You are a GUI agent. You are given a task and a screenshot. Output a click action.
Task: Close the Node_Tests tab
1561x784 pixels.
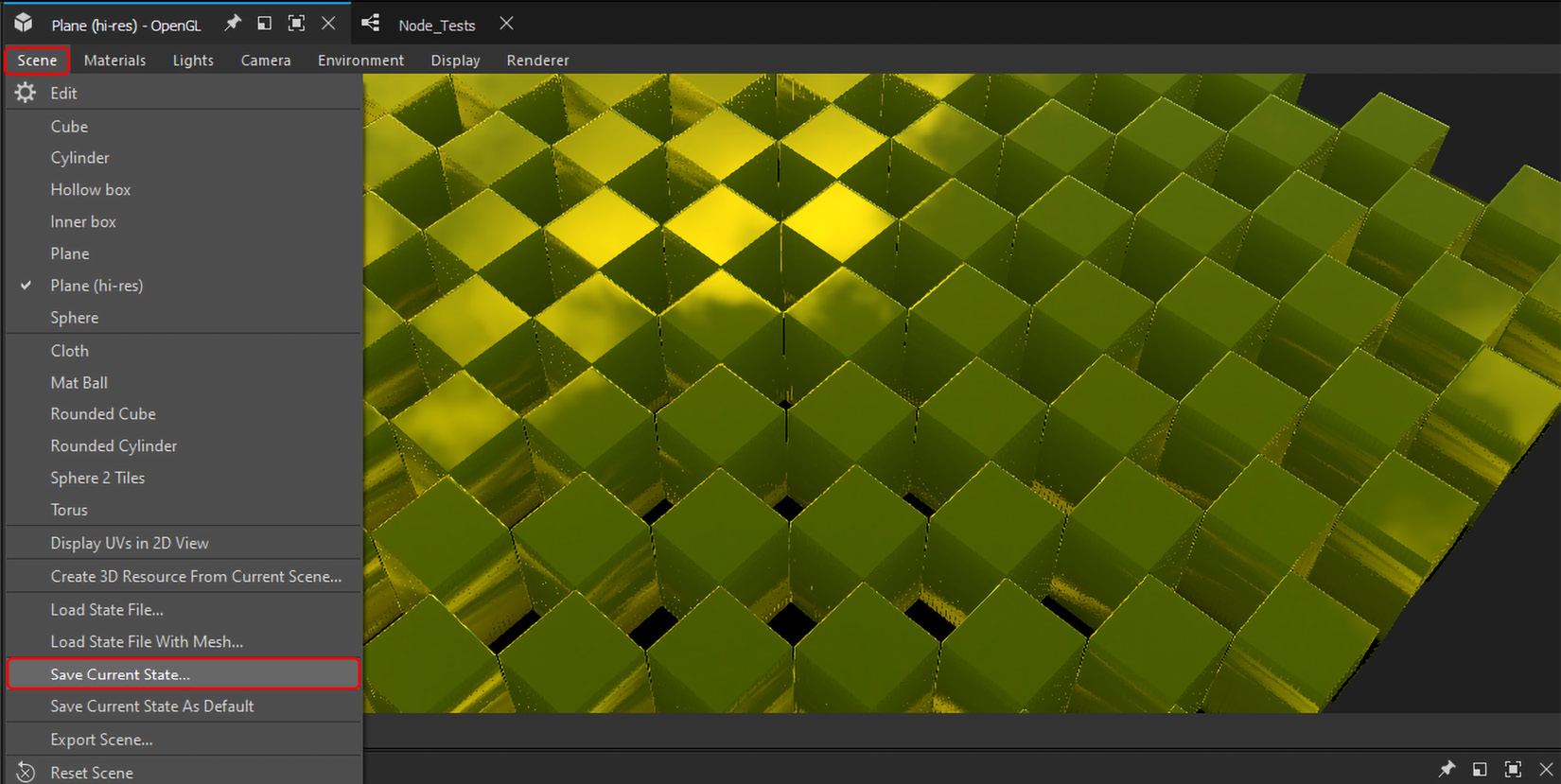(507, 23)
